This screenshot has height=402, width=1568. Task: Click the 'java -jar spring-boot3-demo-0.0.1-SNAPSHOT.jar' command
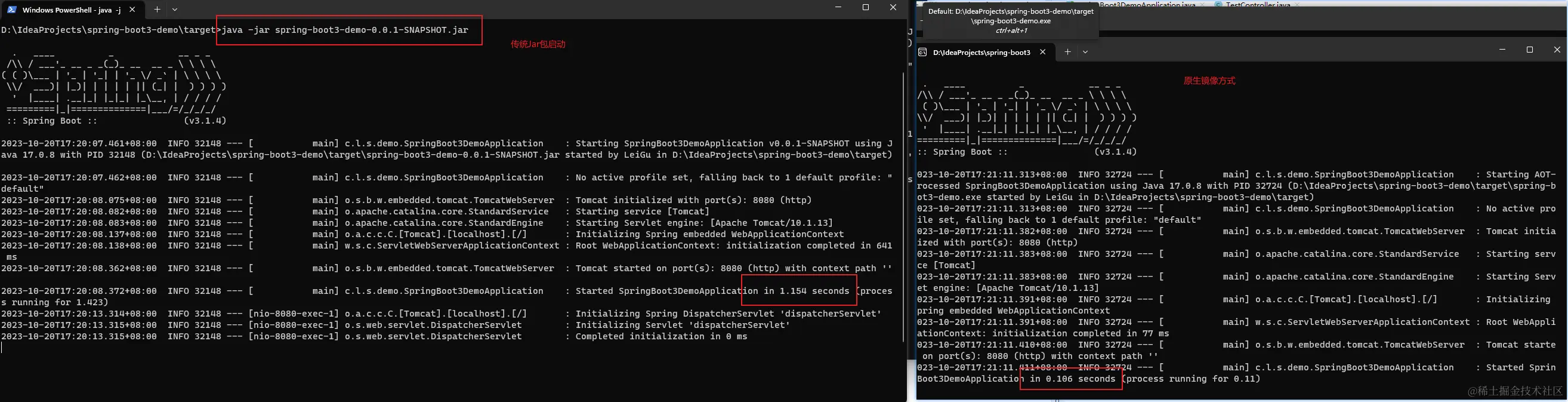click(x=344, y=30)
